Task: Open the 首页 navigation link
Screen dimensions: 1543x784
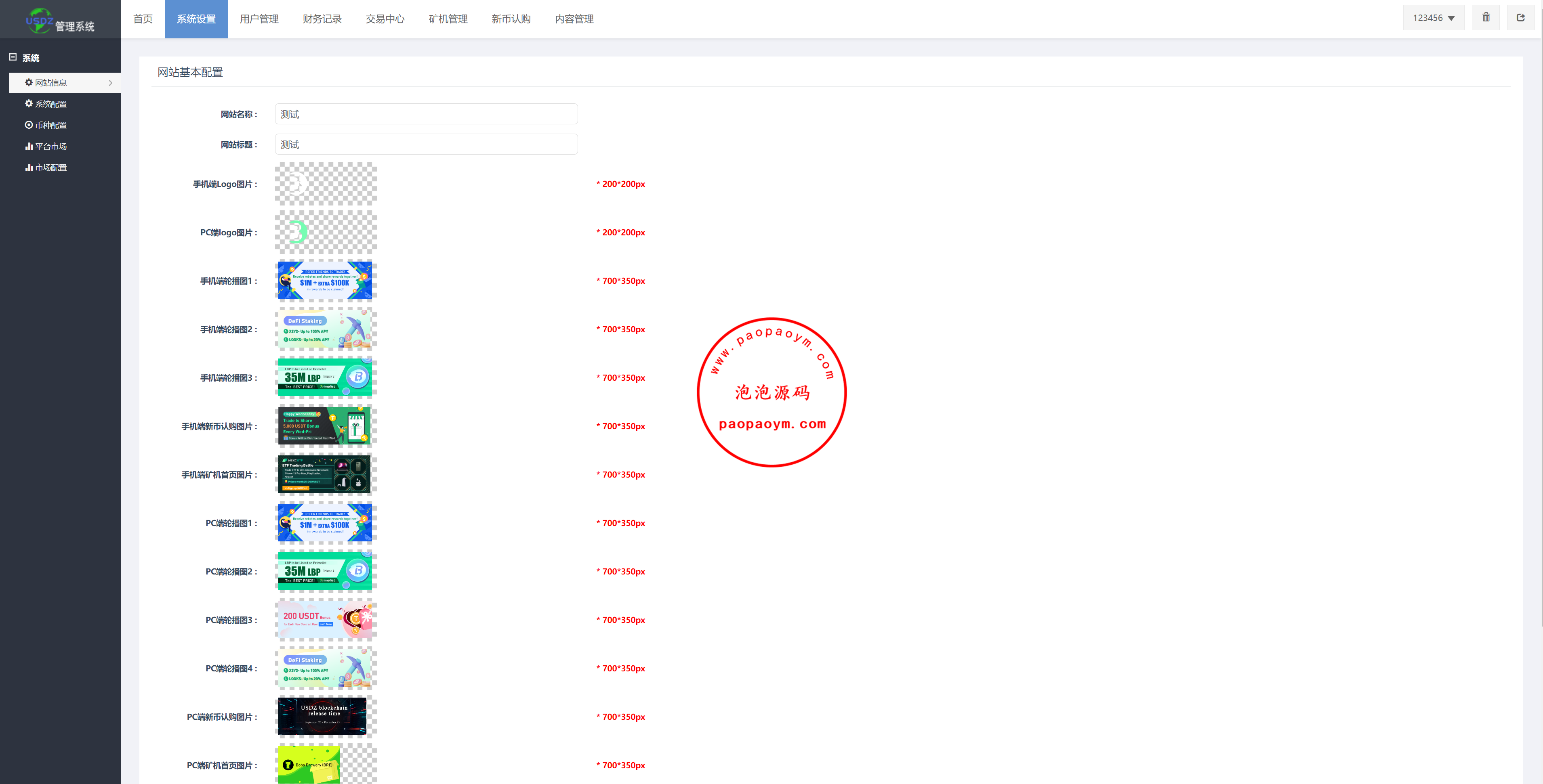Action: click(x=143, y=19)
